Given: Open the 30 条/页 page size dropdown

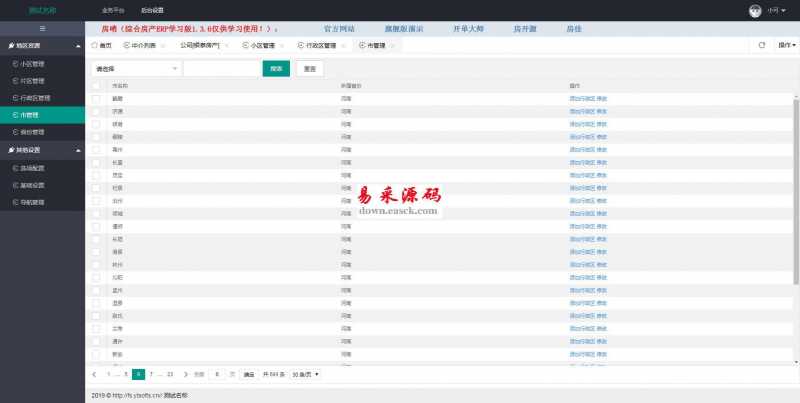Looking at the screenshot, I should 305,374.
